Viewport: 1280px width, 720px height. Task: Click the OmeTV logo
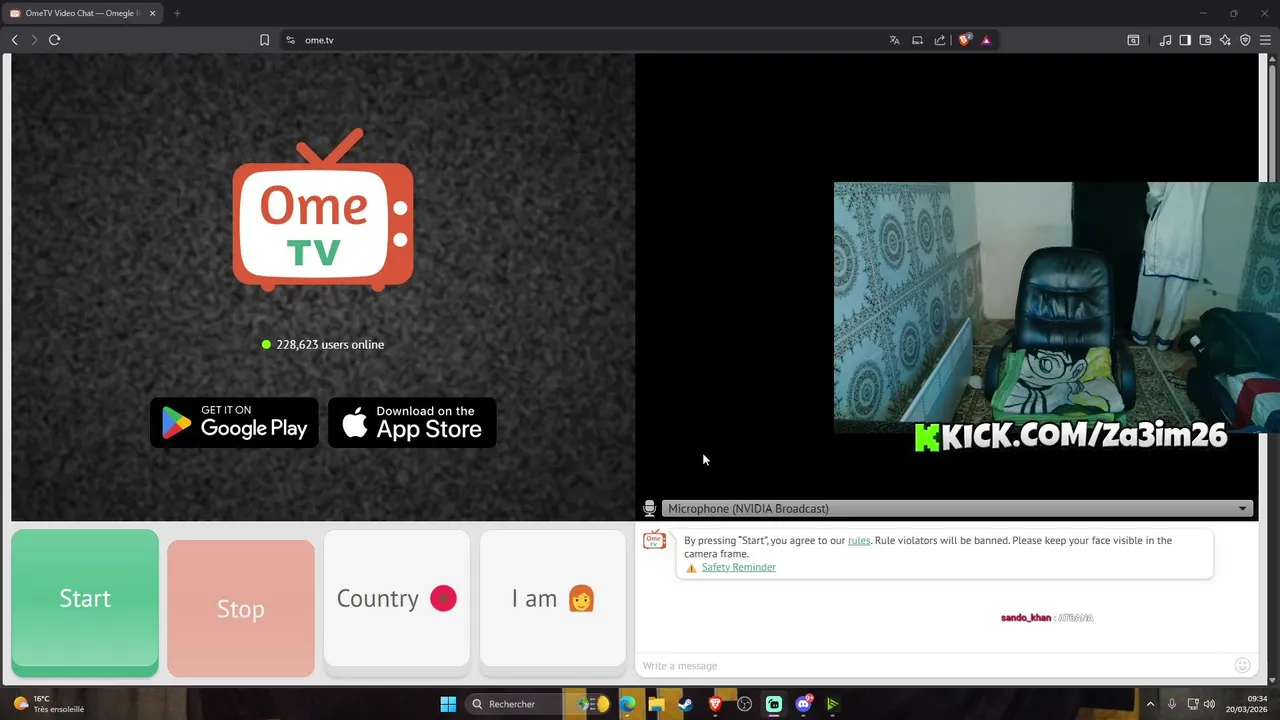(323, 210)
